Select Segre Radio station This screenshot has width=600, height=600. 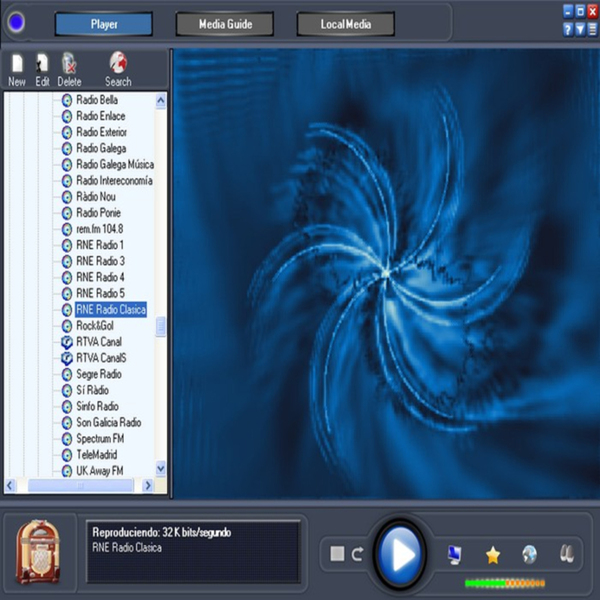point(99,374)
